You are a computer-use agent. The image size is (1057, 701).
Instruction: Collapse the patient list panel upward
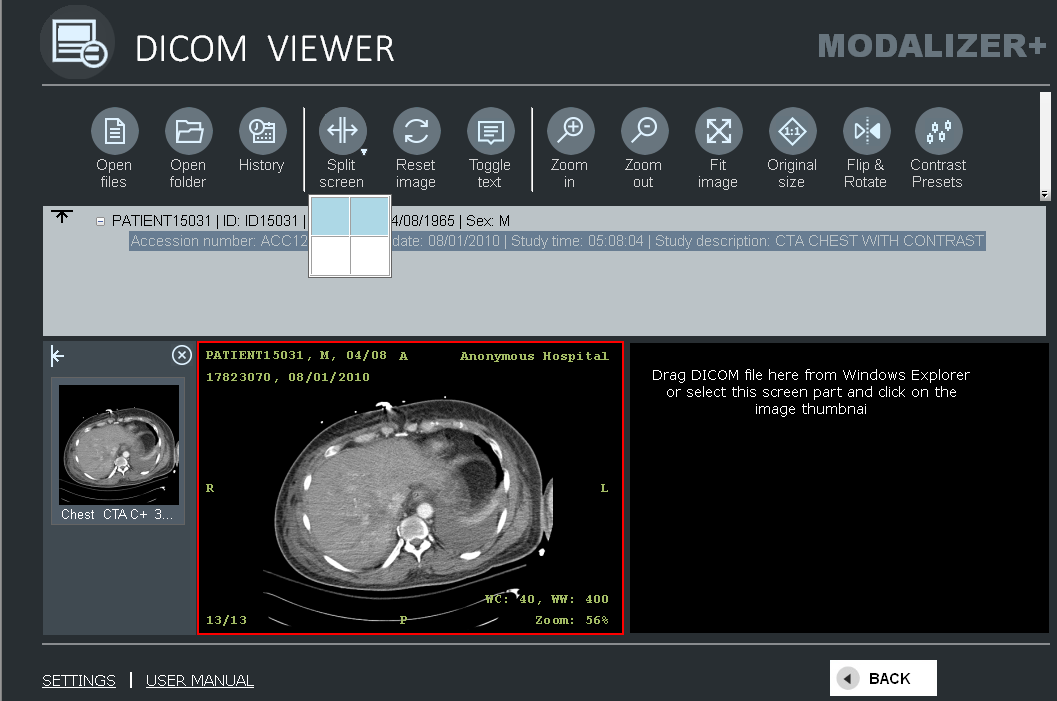(62, 217)
